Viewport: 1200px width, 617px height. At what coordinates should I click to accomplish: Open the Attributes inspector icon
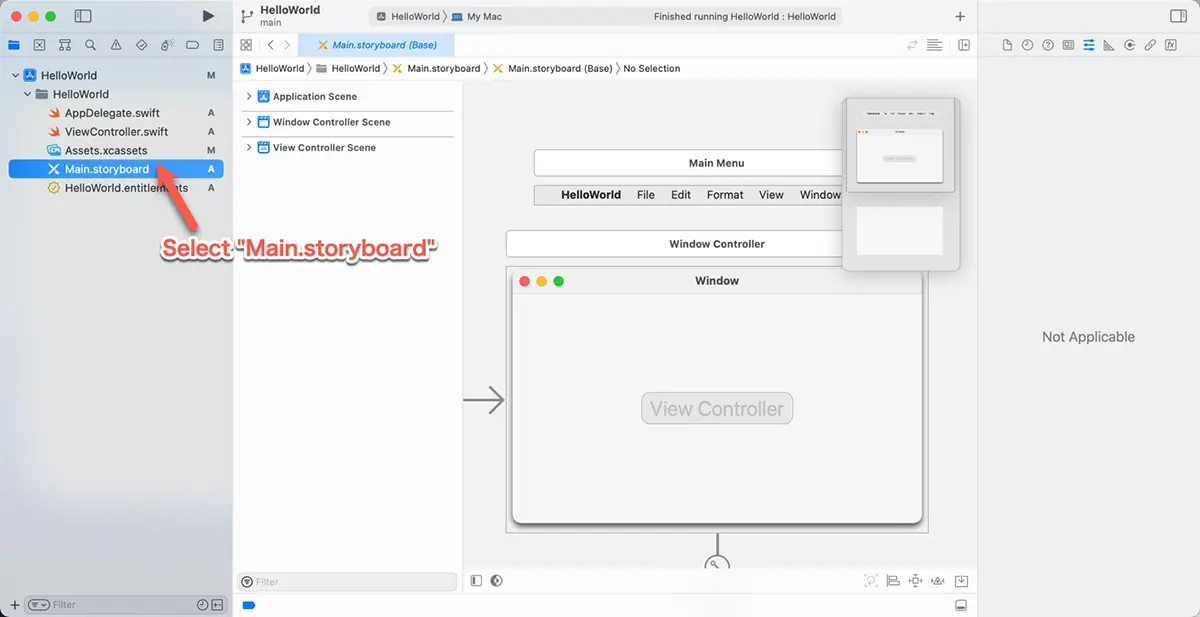[x=1089, y=45]
